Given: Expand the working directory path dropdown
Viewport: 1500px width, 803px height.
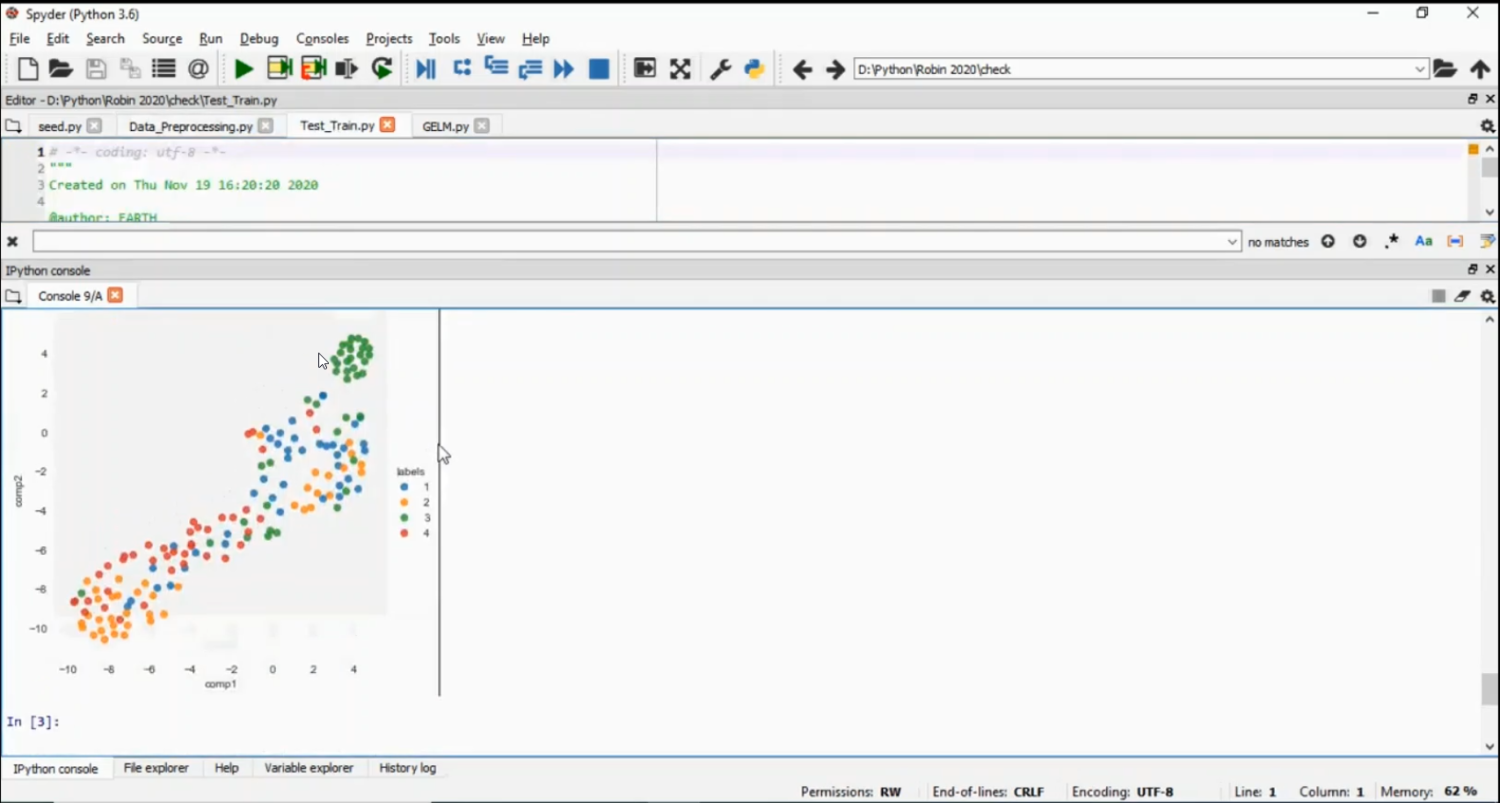Looking at the screenshot, I should click(1420, 69).
